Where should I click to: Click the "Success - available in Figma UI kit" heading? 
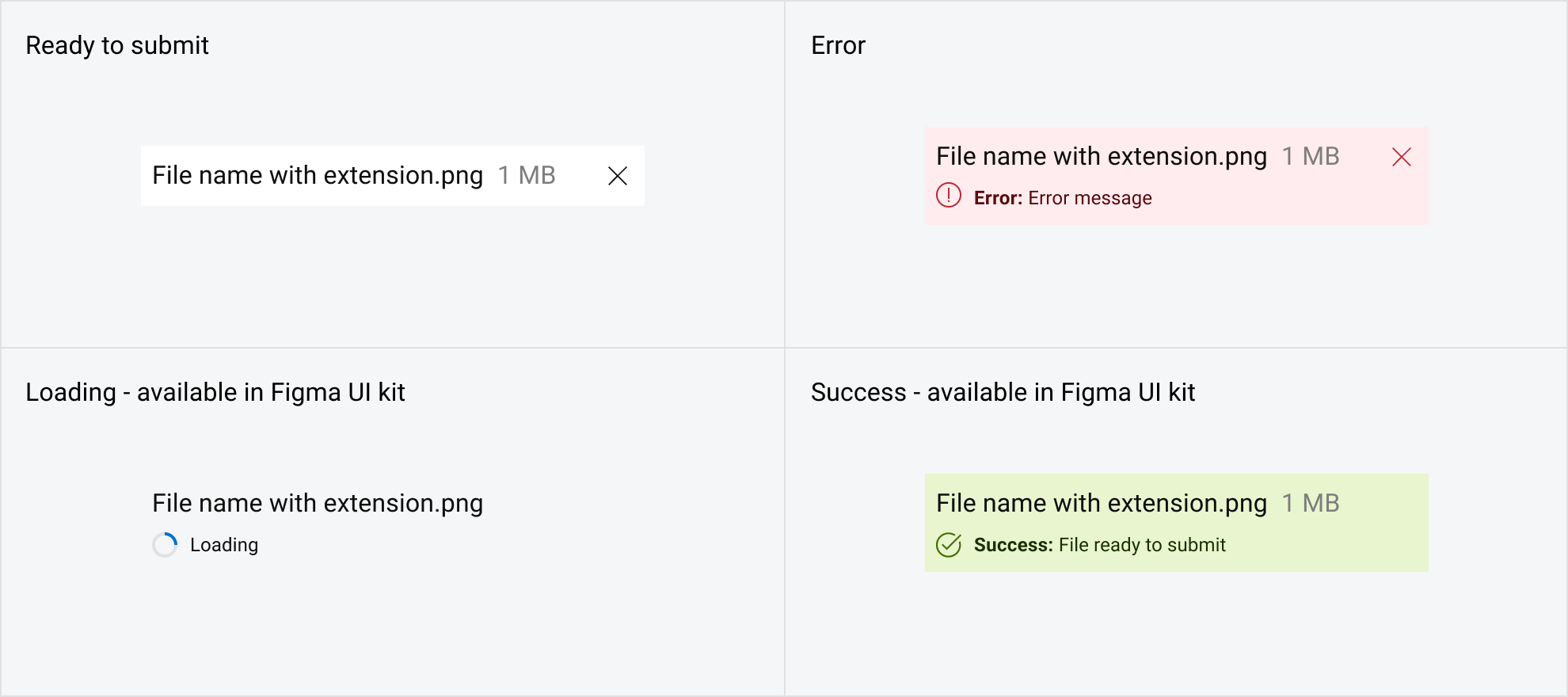[1003, 392]
